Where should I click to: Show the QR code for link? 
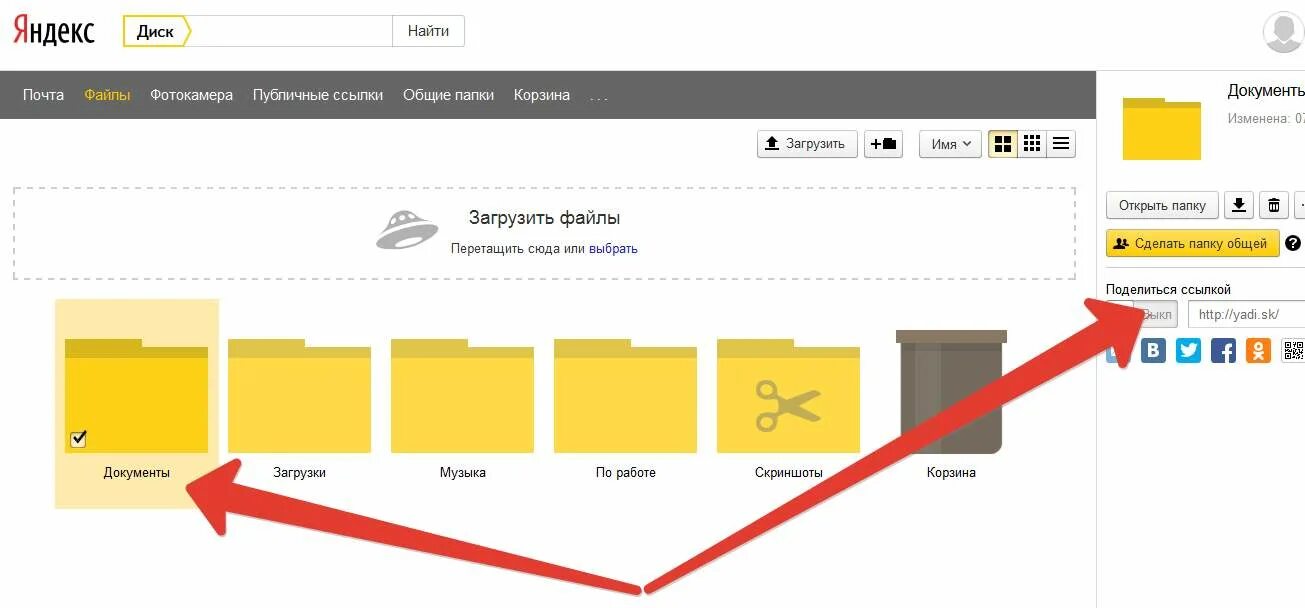[x=1293, y=350]
